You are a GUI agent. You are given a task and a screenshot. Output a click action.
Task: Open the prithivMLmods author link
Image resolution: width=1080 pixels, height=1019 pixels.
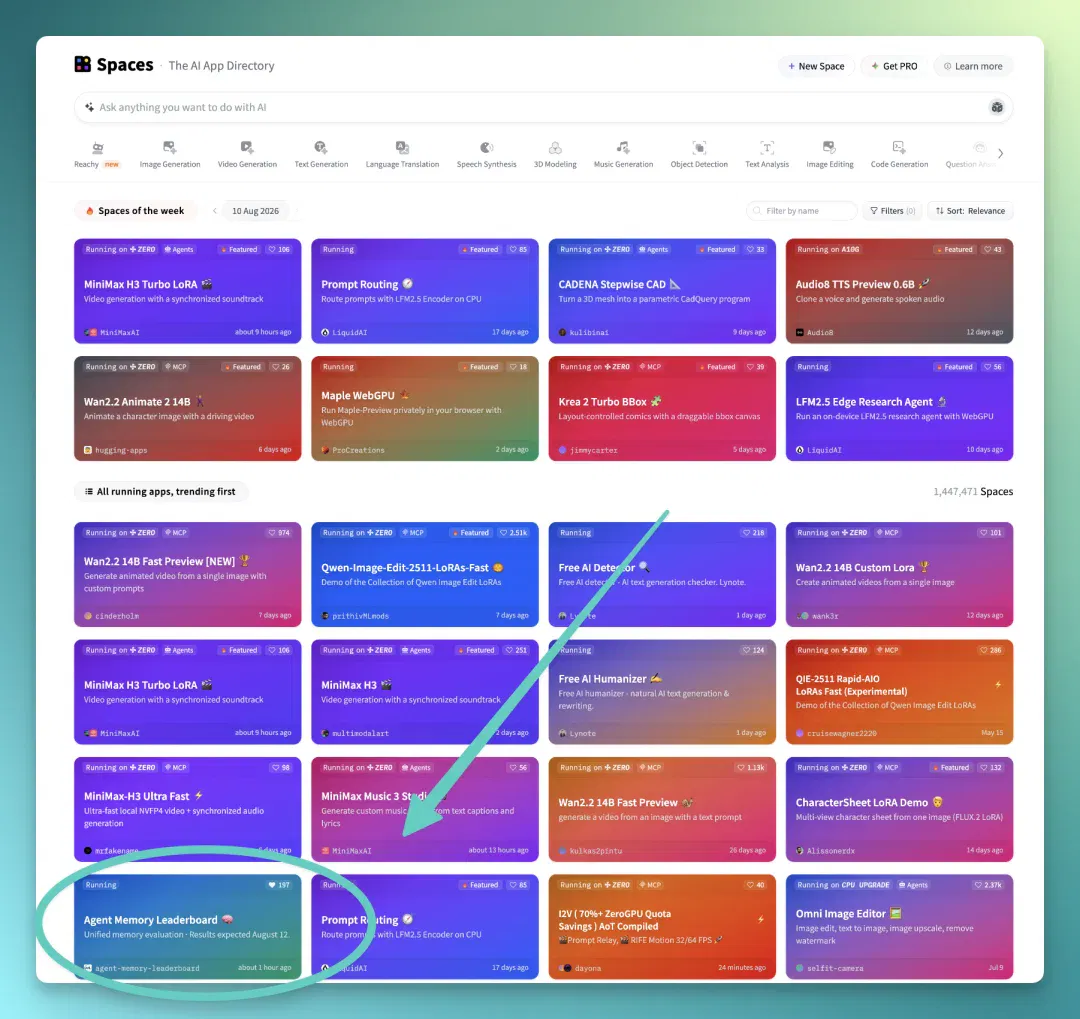point(355,616)
